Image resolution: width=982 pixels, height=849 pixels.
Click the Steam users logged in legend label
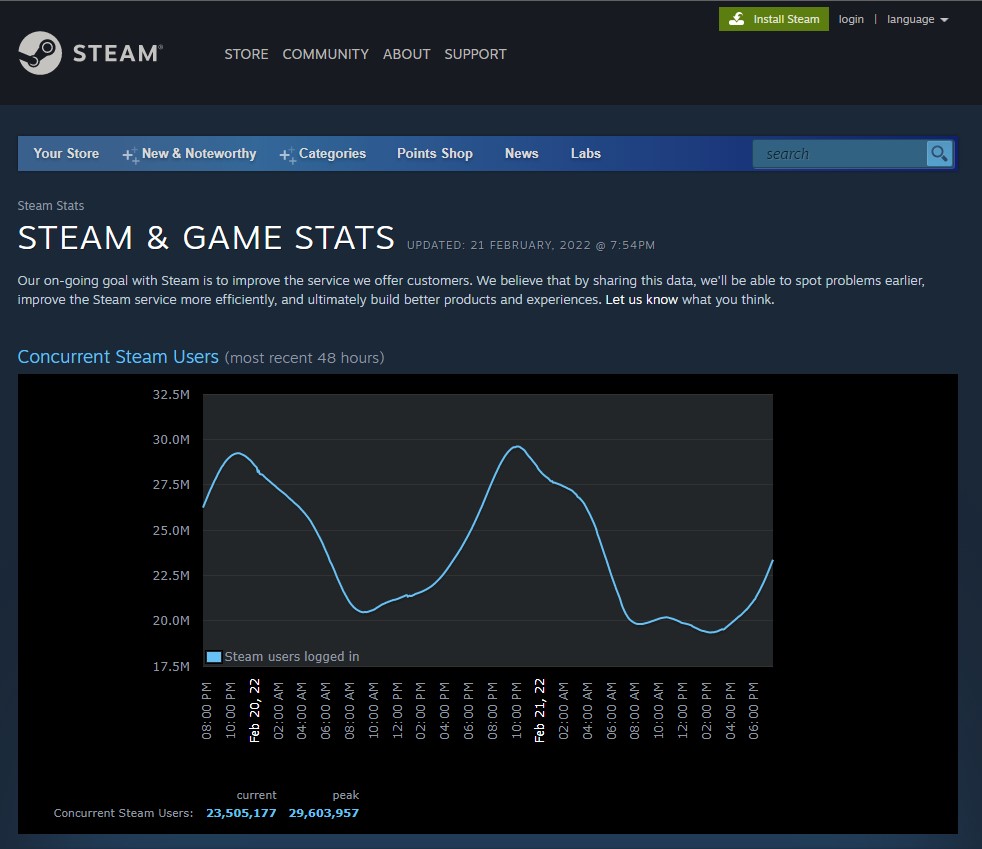click(292, 657)
